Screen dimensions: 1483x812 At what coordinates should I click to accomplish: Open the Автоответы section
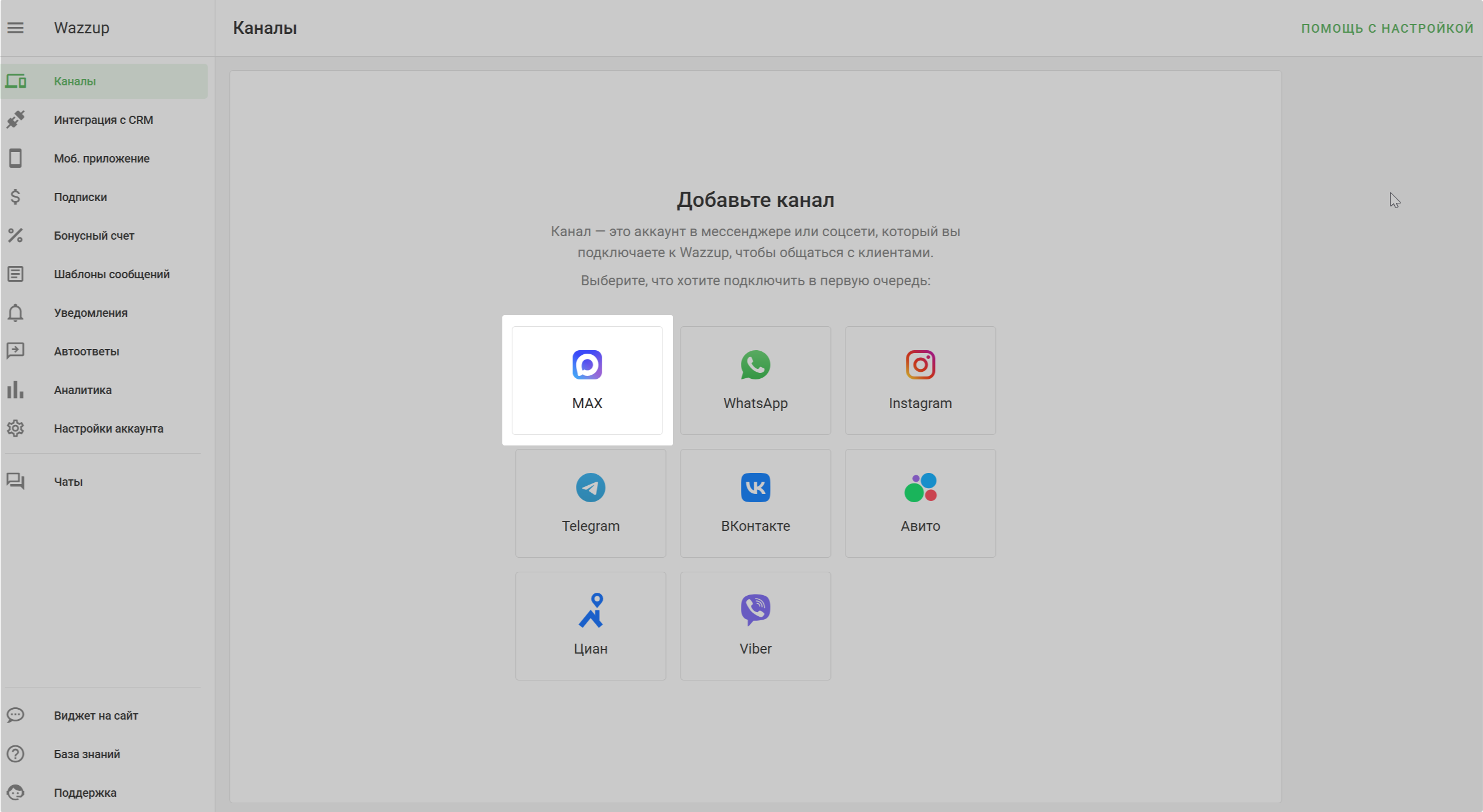104,351
